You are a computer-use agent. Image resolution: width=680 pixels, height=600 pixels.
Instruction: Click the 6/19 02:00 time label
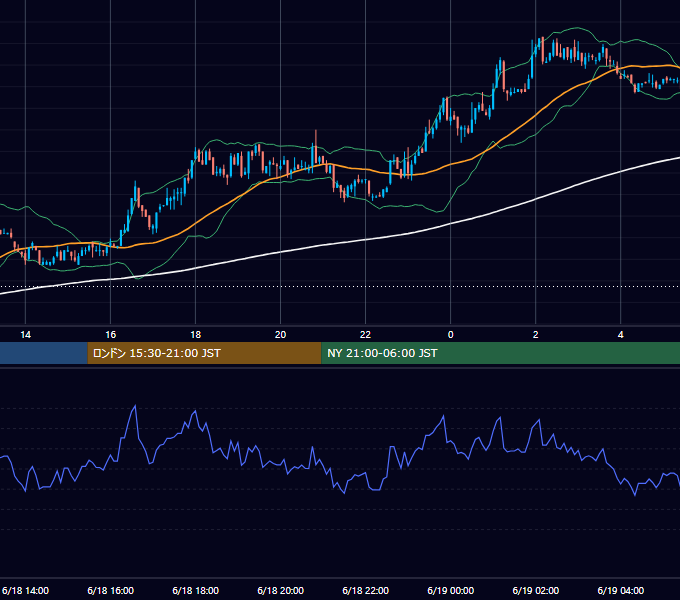[536, 590]
